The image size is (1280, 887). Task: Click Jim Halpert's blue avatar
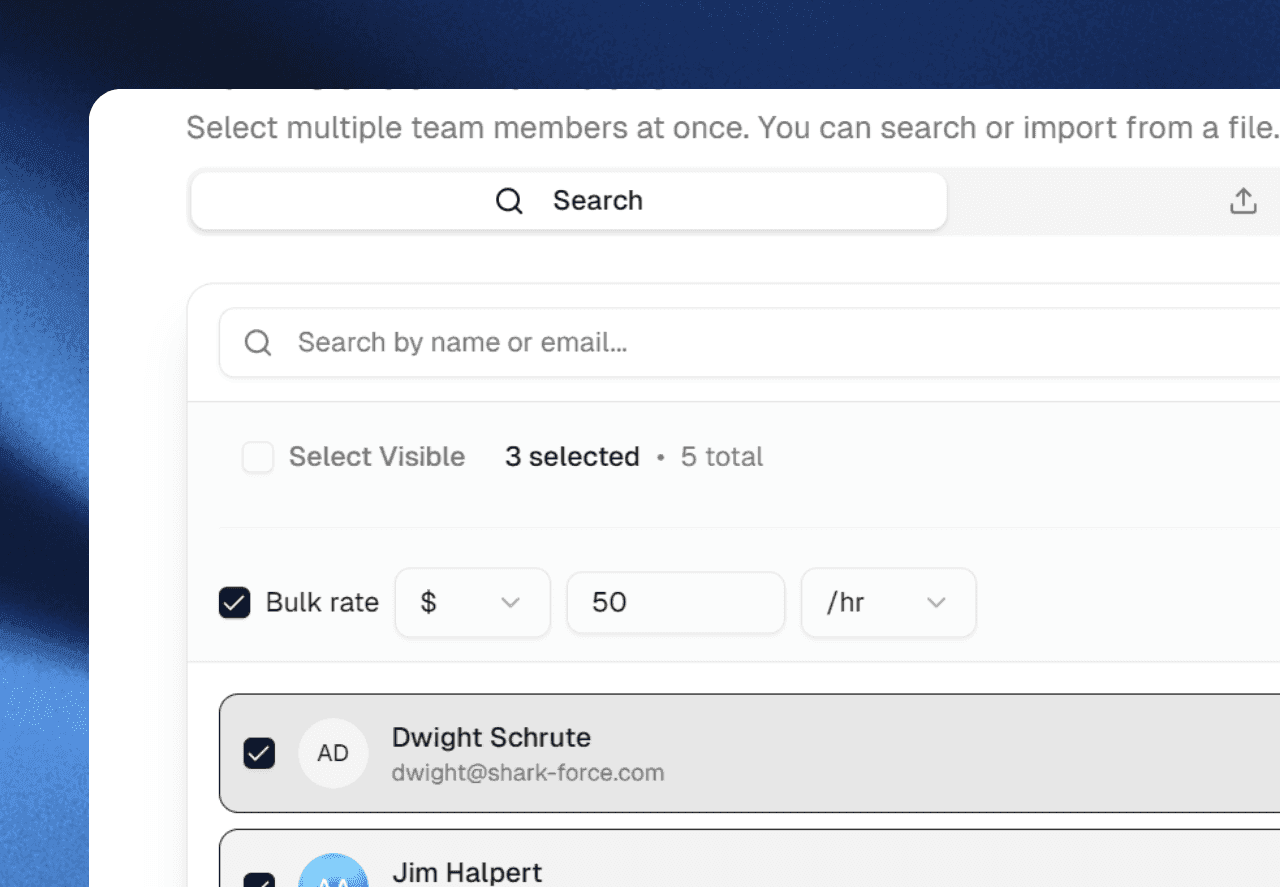333,870
